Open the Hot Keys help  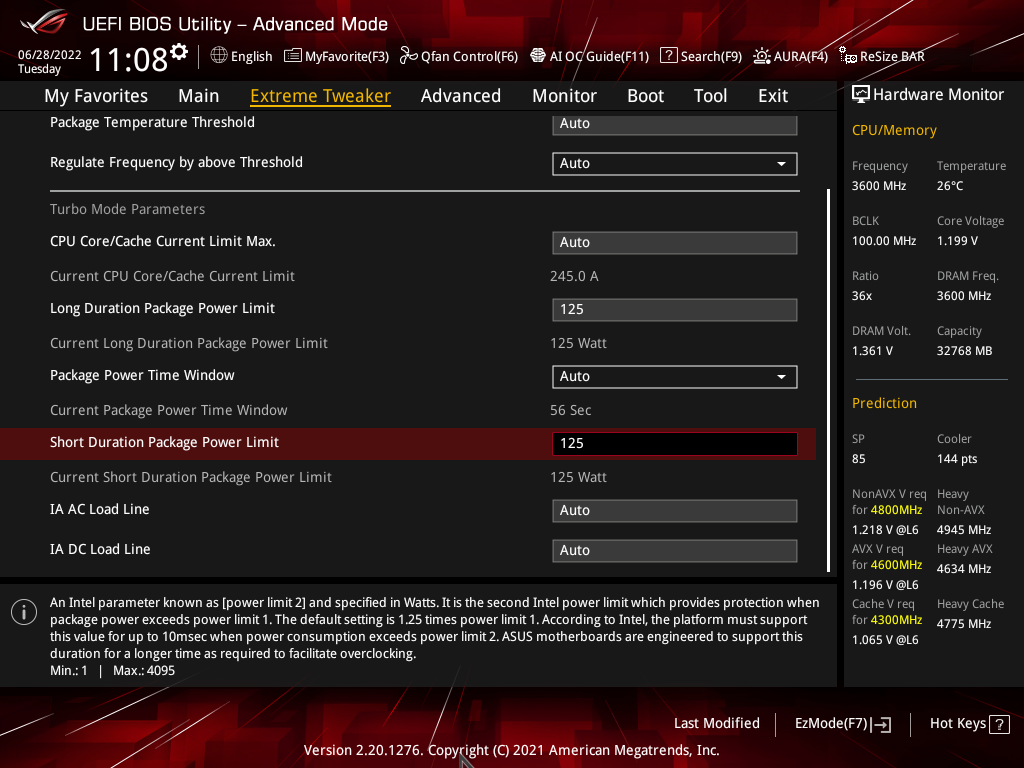pos(969,724)
